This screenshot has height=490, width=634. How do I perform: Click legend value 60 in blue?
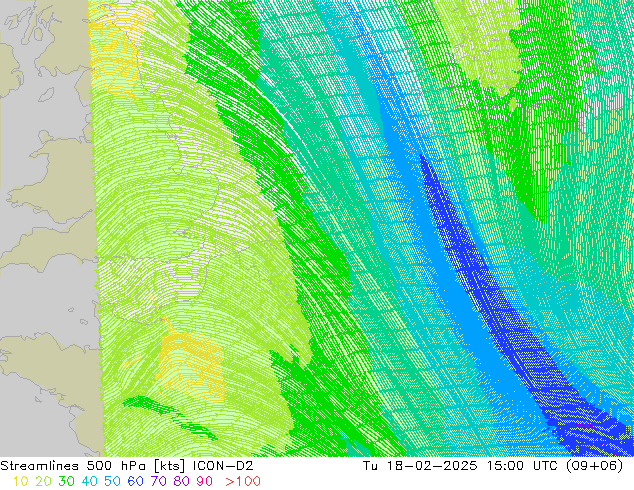(x=135, y=481)
